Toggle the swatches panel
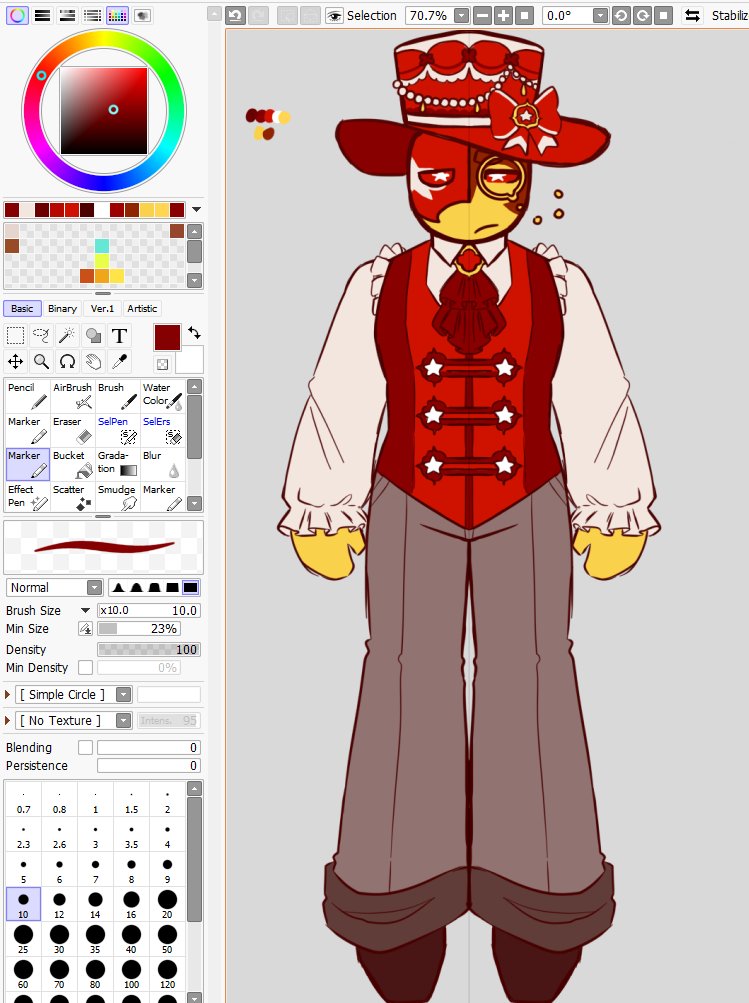The height and width of the screenshot is (1003, 749). click(118, 15)
